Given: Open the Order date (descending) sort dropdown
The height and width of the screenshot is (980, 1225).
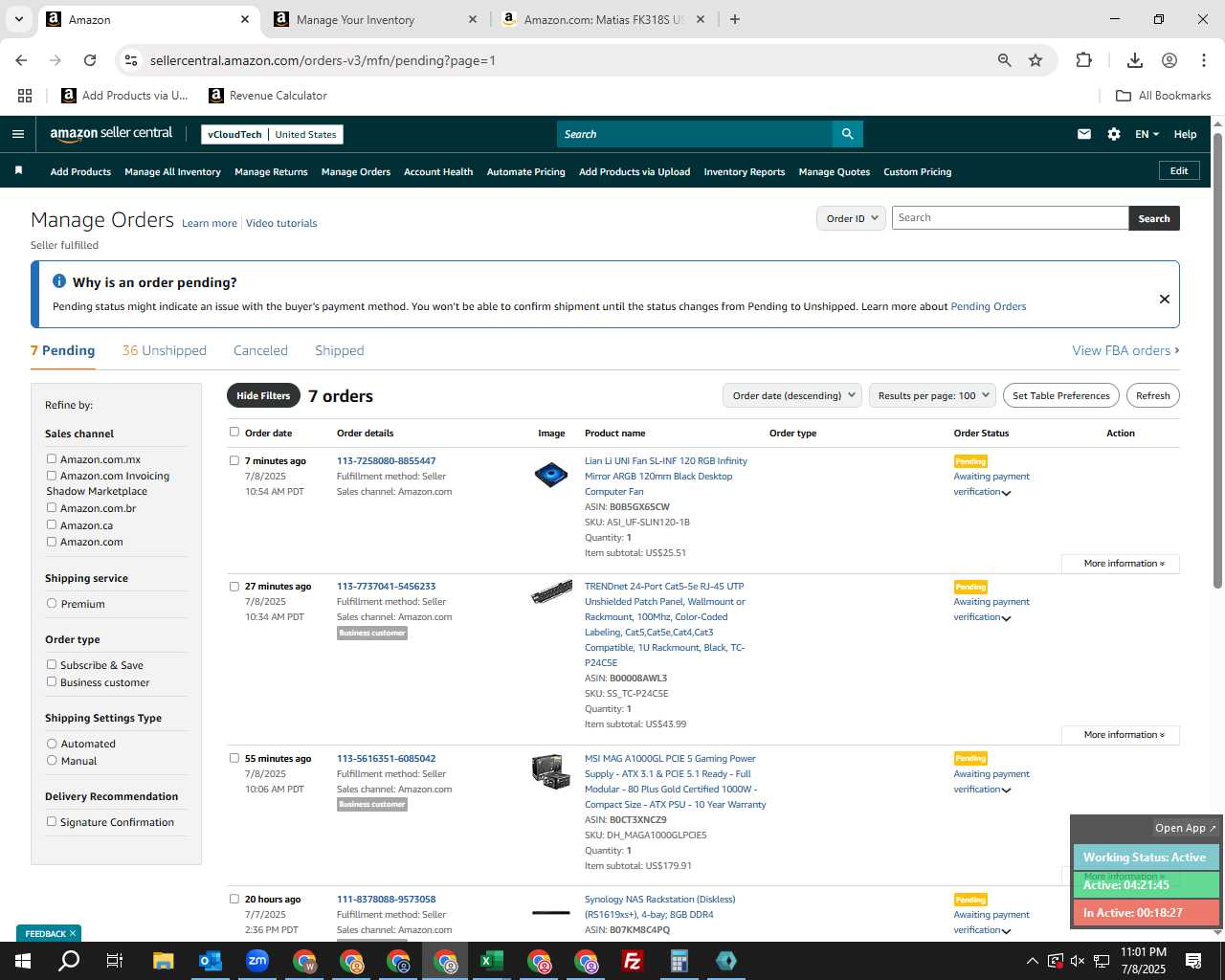Looking at the screenshot, I should coord(792,395).
